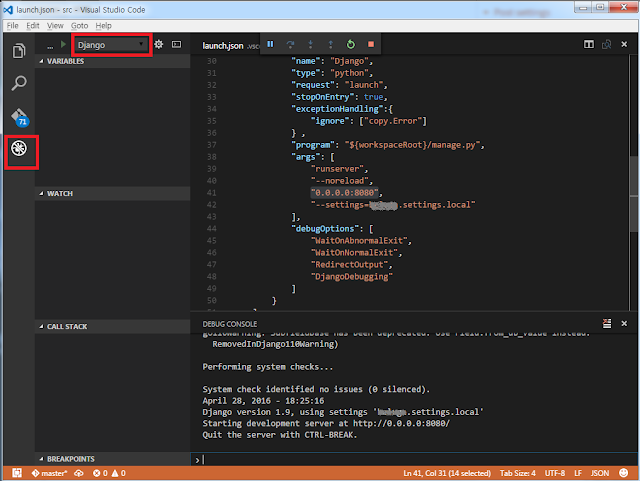Screen dimensions: 640x481
Task: Open launch.json with the gear icon
Action: (159, 44)
